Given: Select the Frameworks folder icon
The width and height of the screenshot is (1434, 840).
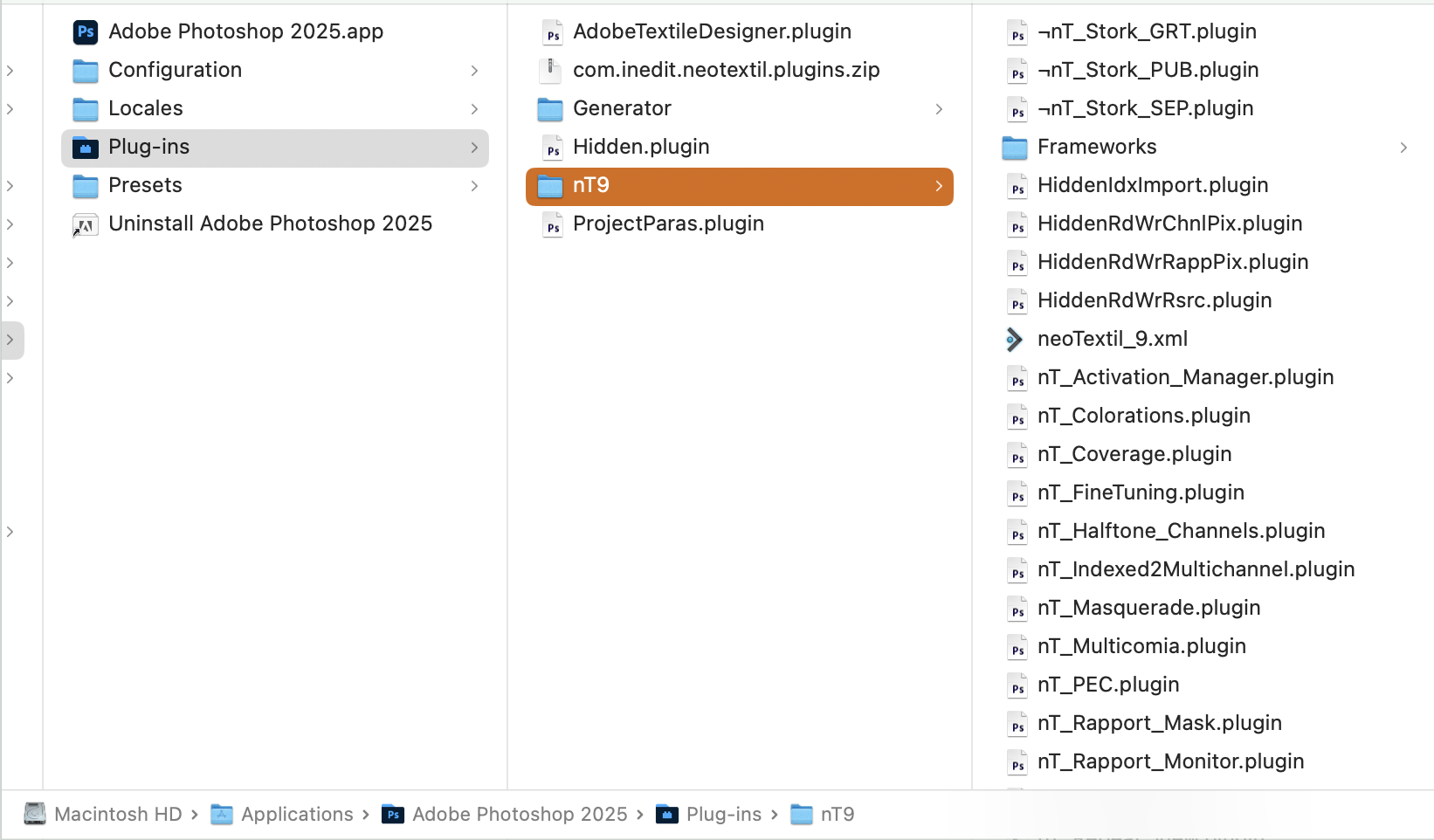Looking at the screenshot, I should coord(1014,148).
